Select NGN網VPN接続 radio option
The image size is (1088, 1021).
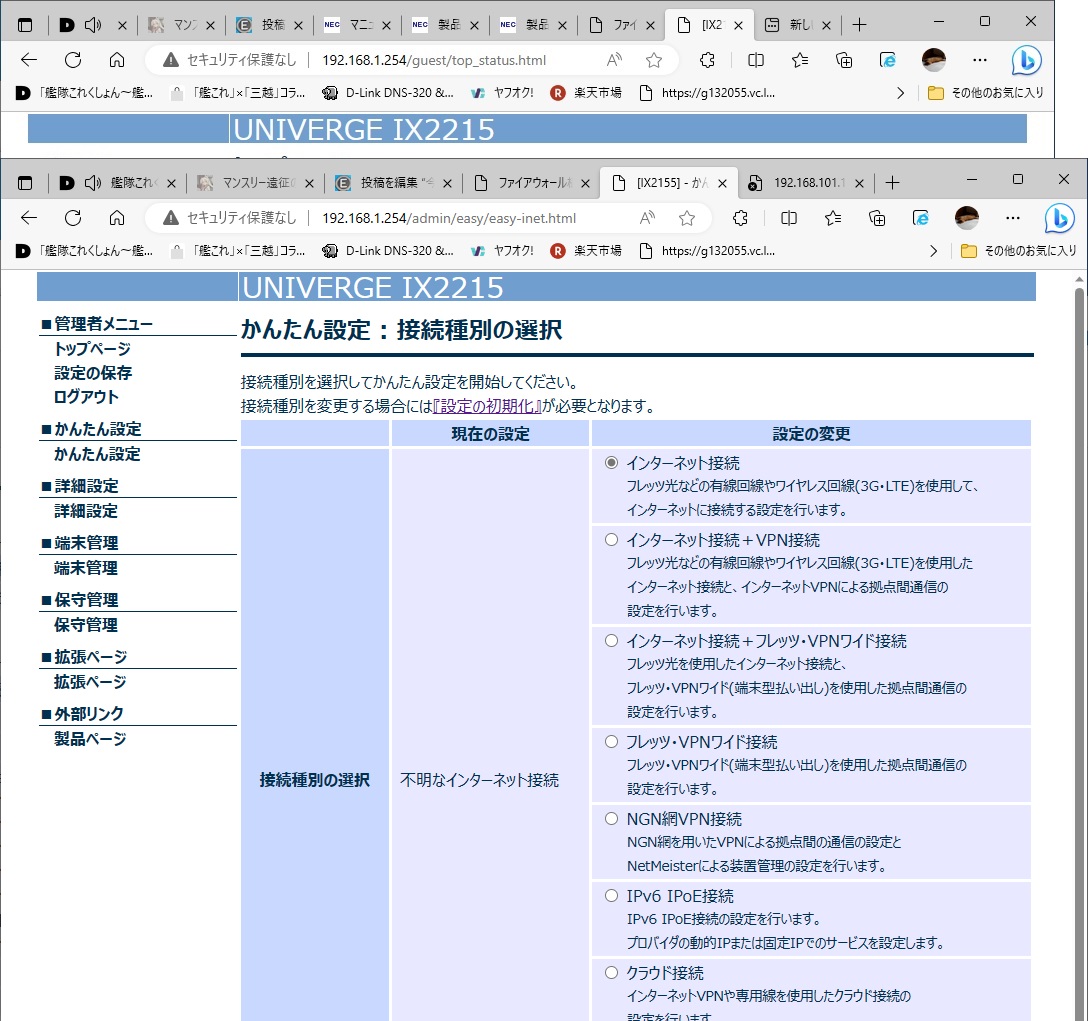[x=611, y=818]
